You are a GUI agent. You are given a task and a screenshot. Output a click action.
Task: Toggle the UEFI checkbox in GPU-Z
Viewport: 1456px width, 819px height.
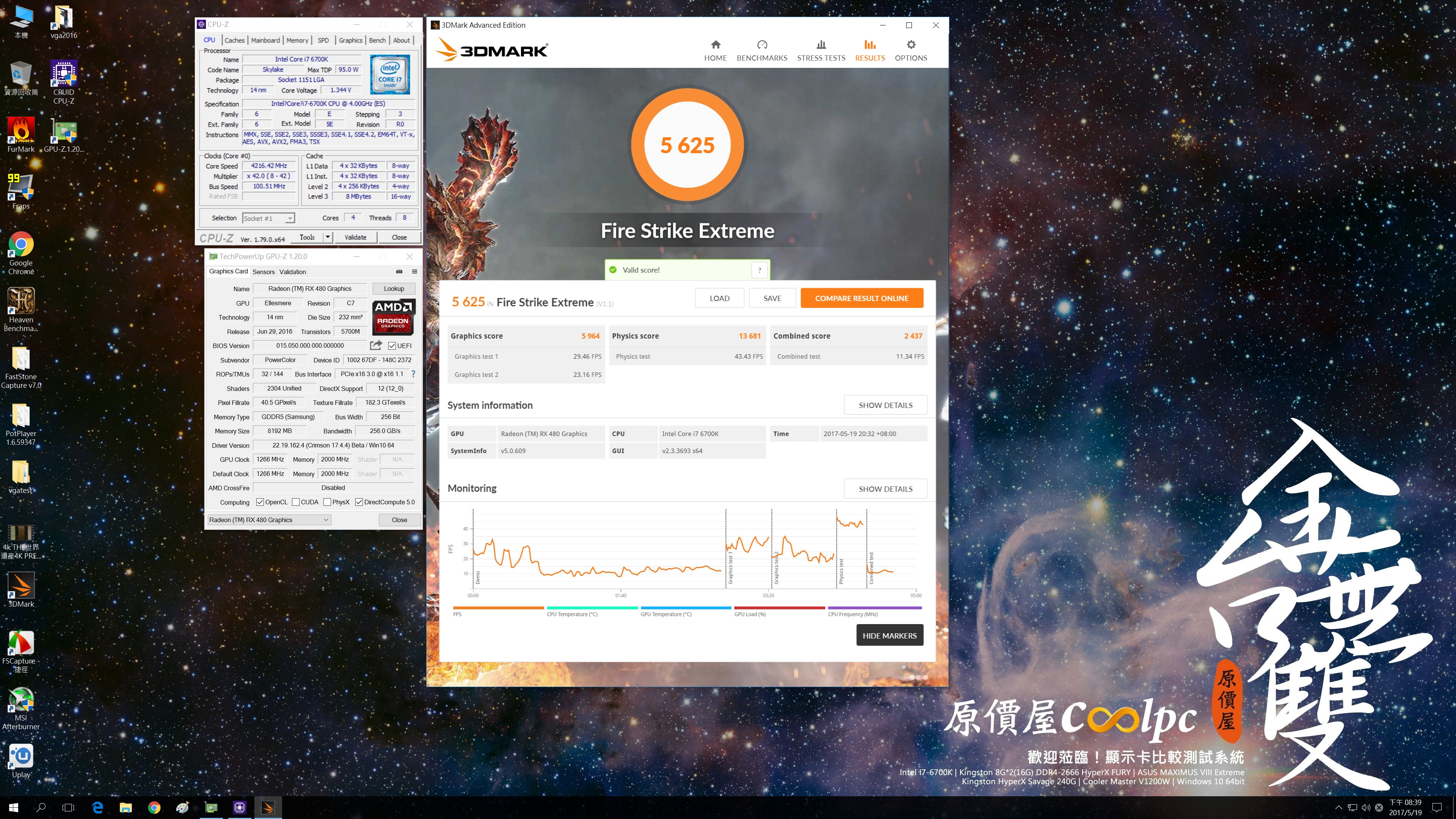[x=392, y=346]
